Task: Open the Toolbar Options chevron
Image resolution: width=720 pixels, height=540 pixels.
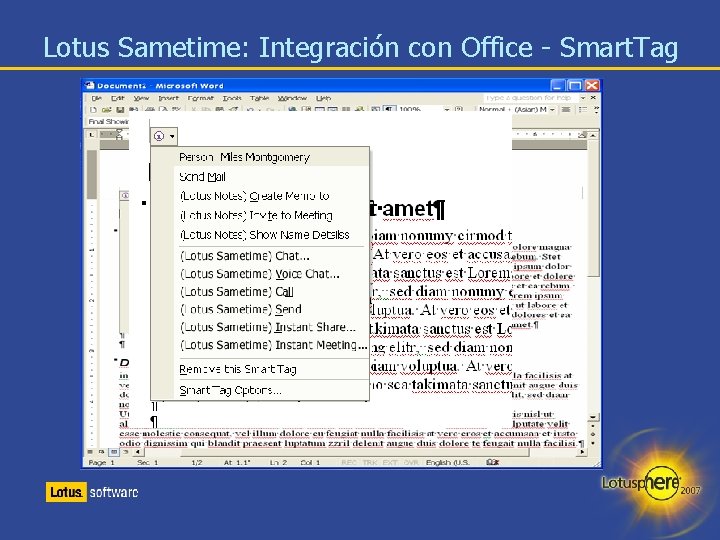Action: [x=596, y=110]
